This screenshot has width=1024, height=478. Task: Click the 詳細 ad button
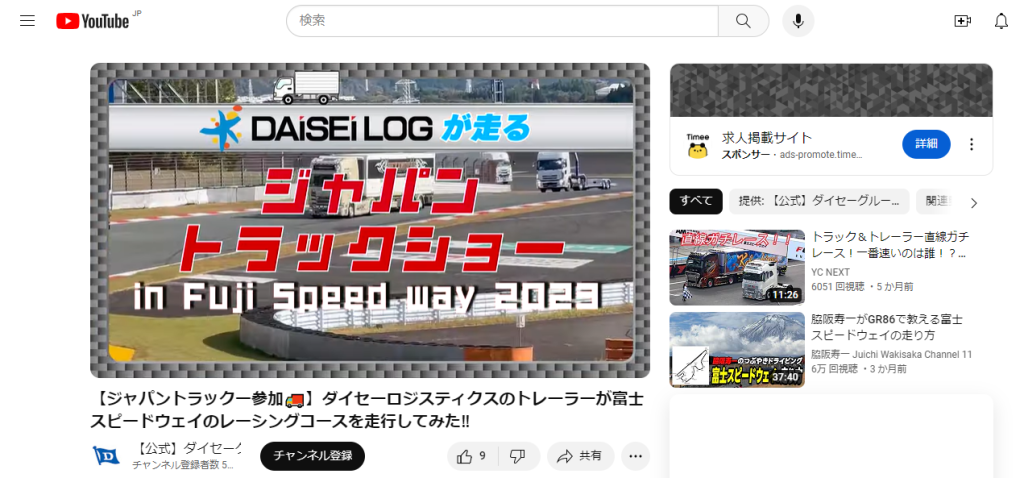click(926, 144)
